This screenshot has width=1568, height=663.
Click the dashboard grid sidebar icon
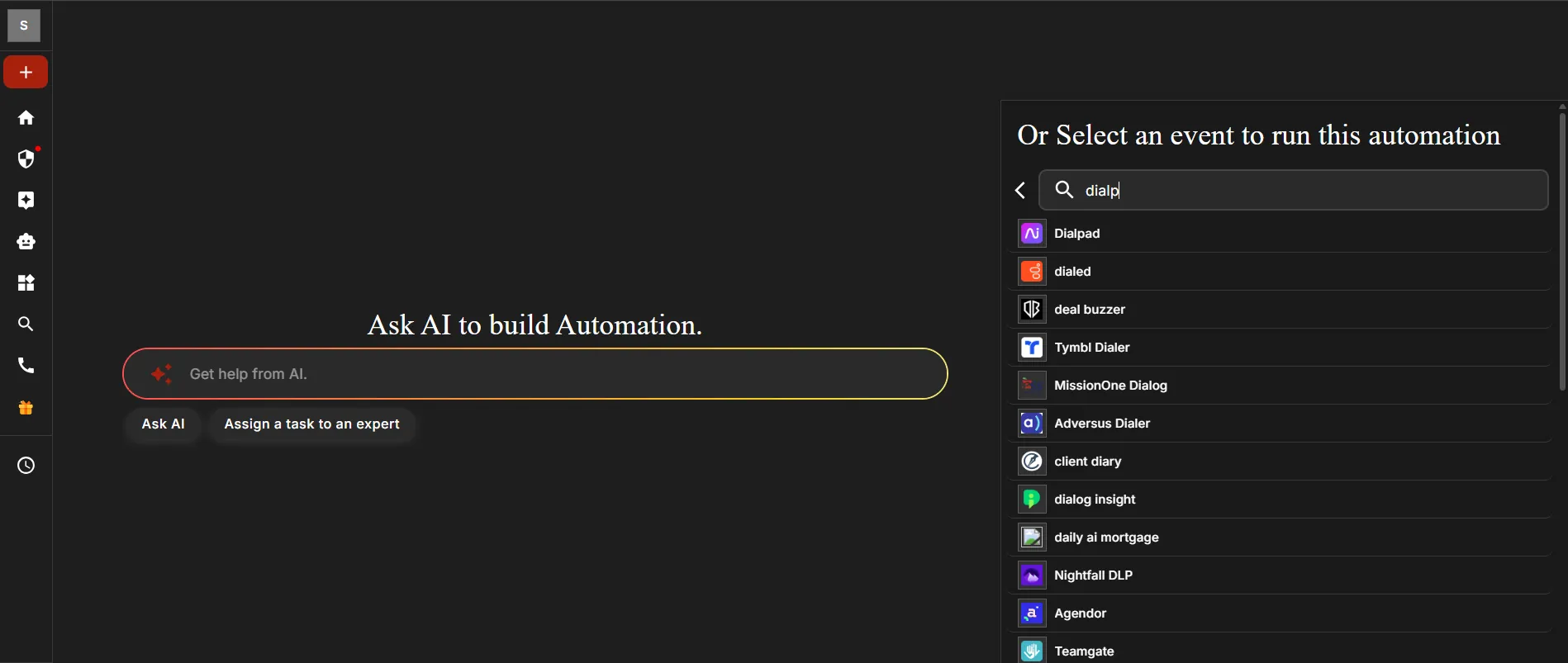(26, 283)
